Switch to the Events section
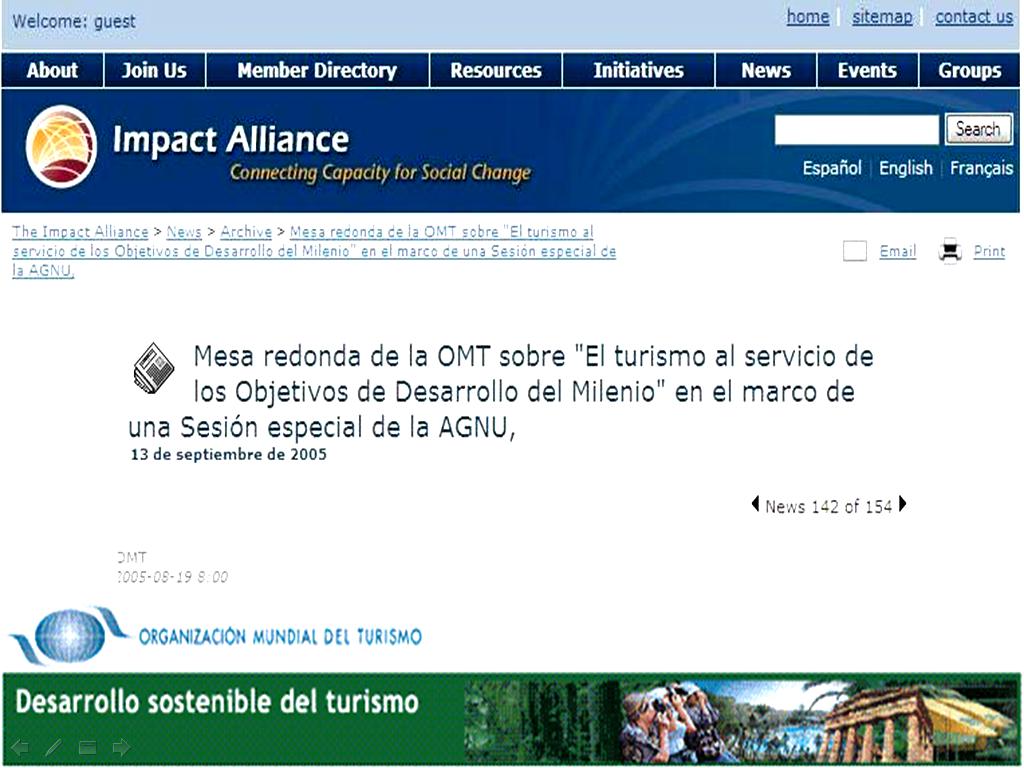Viewport: 1024px width, 768px height. 866,70
